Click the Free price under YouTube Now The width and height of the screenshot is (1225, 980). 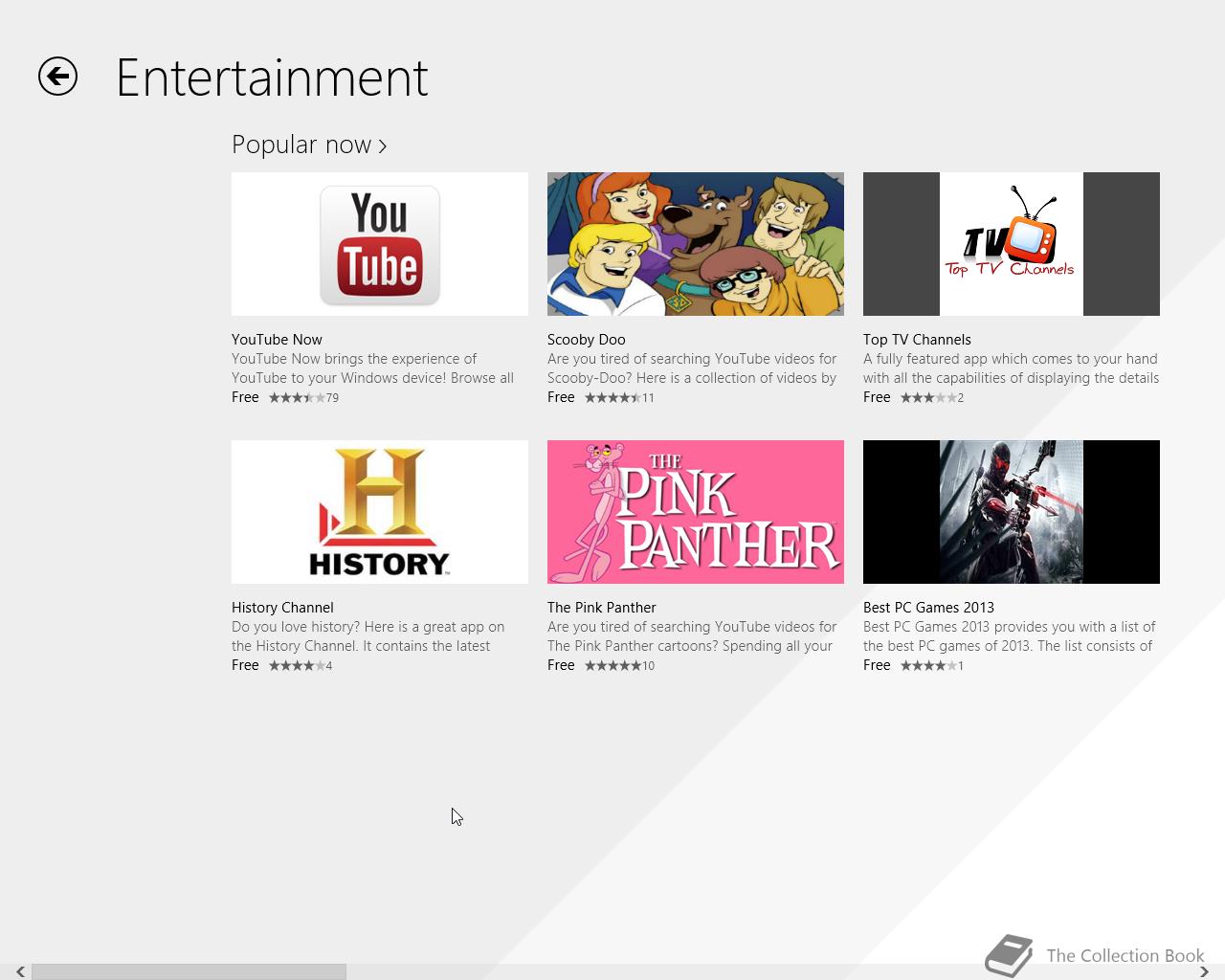245,397
